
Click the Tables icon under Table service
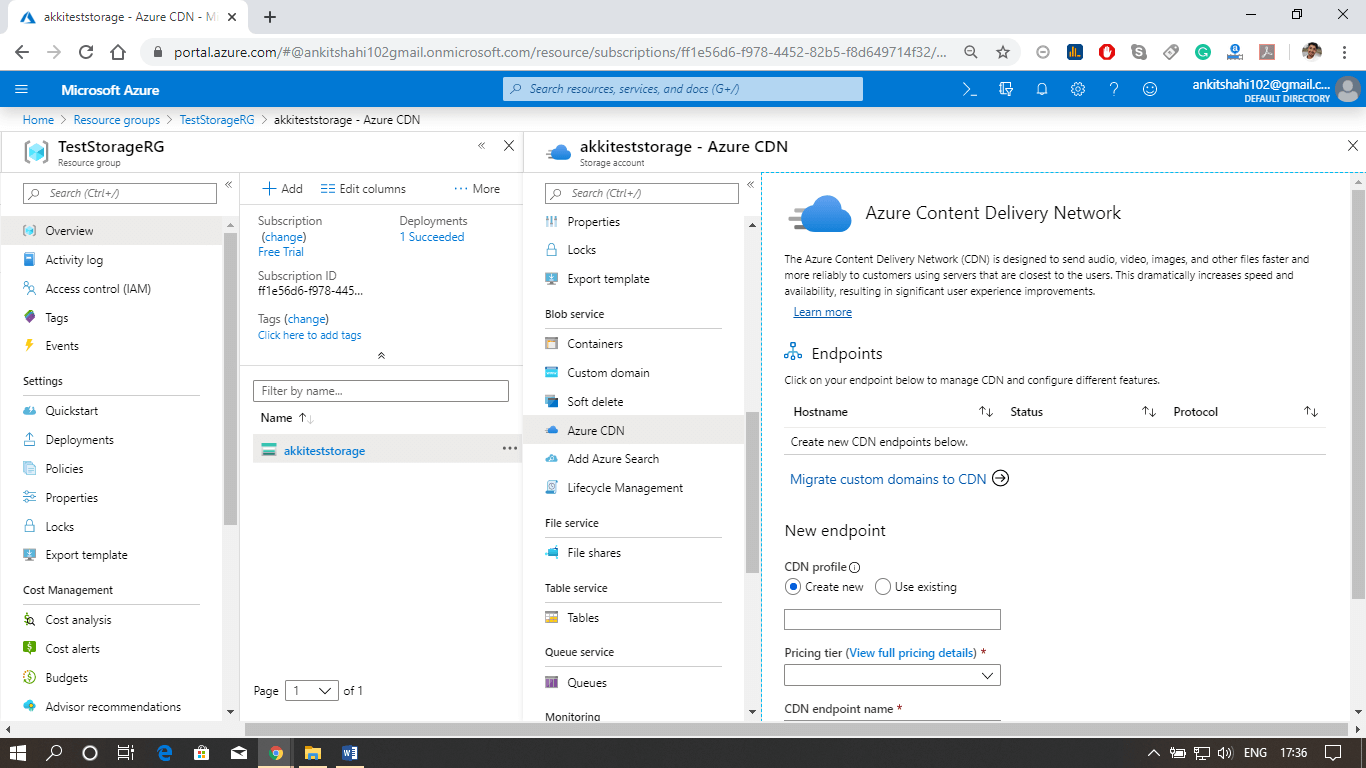(x=551, y=618)
